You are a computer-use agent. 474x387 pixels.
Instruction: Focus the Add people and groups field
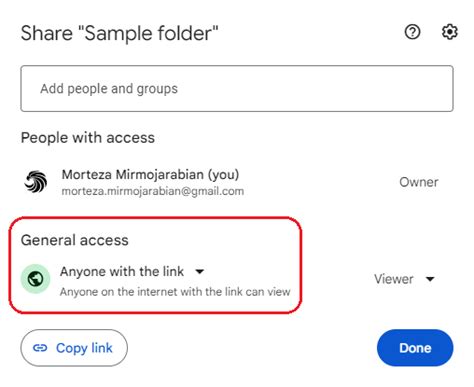(x=237, y=88)
